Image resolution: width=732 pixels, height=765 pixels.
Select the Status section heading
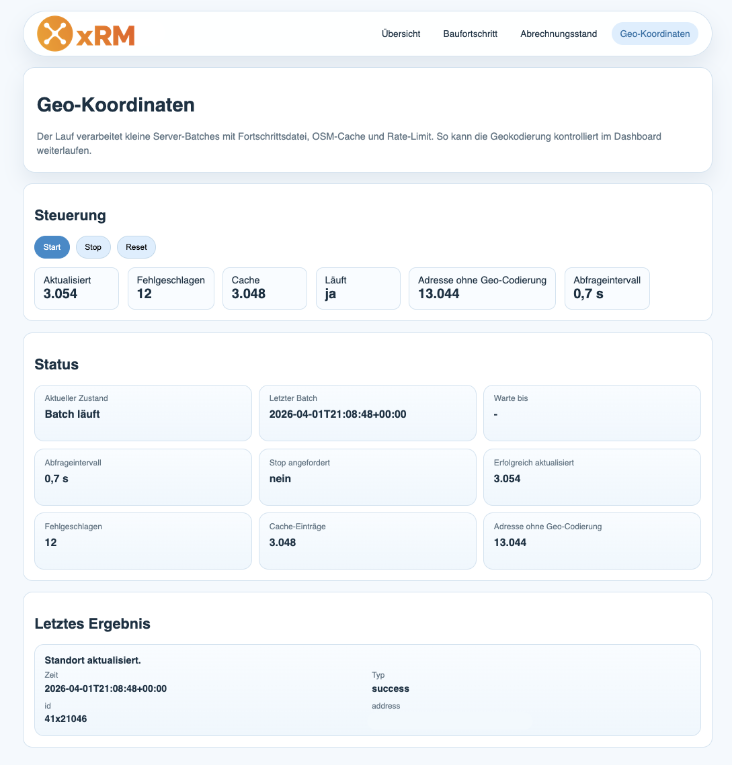[57, 364]
